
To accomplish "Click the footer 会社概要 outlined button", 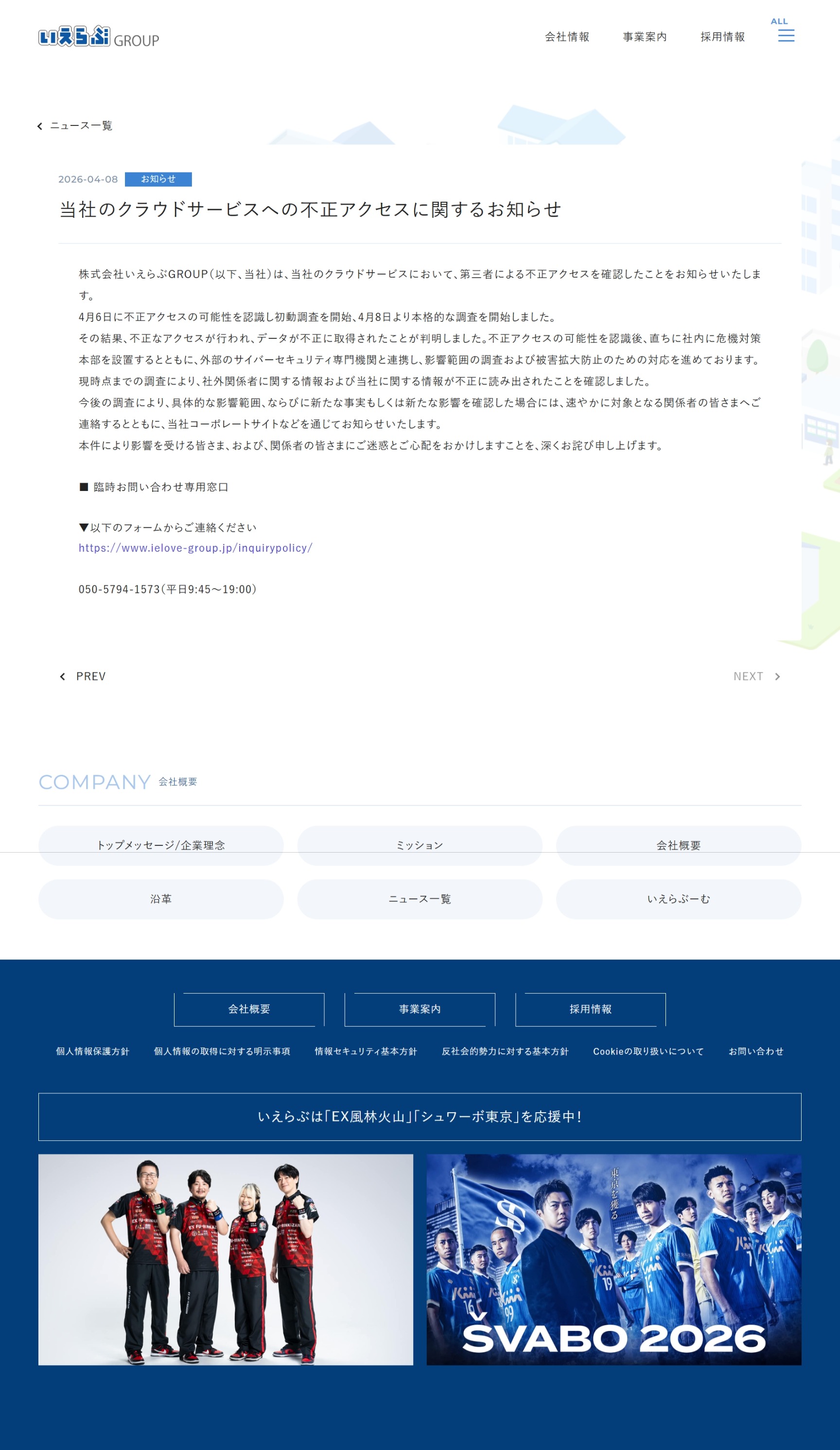I will click(x=248, y=1009).
